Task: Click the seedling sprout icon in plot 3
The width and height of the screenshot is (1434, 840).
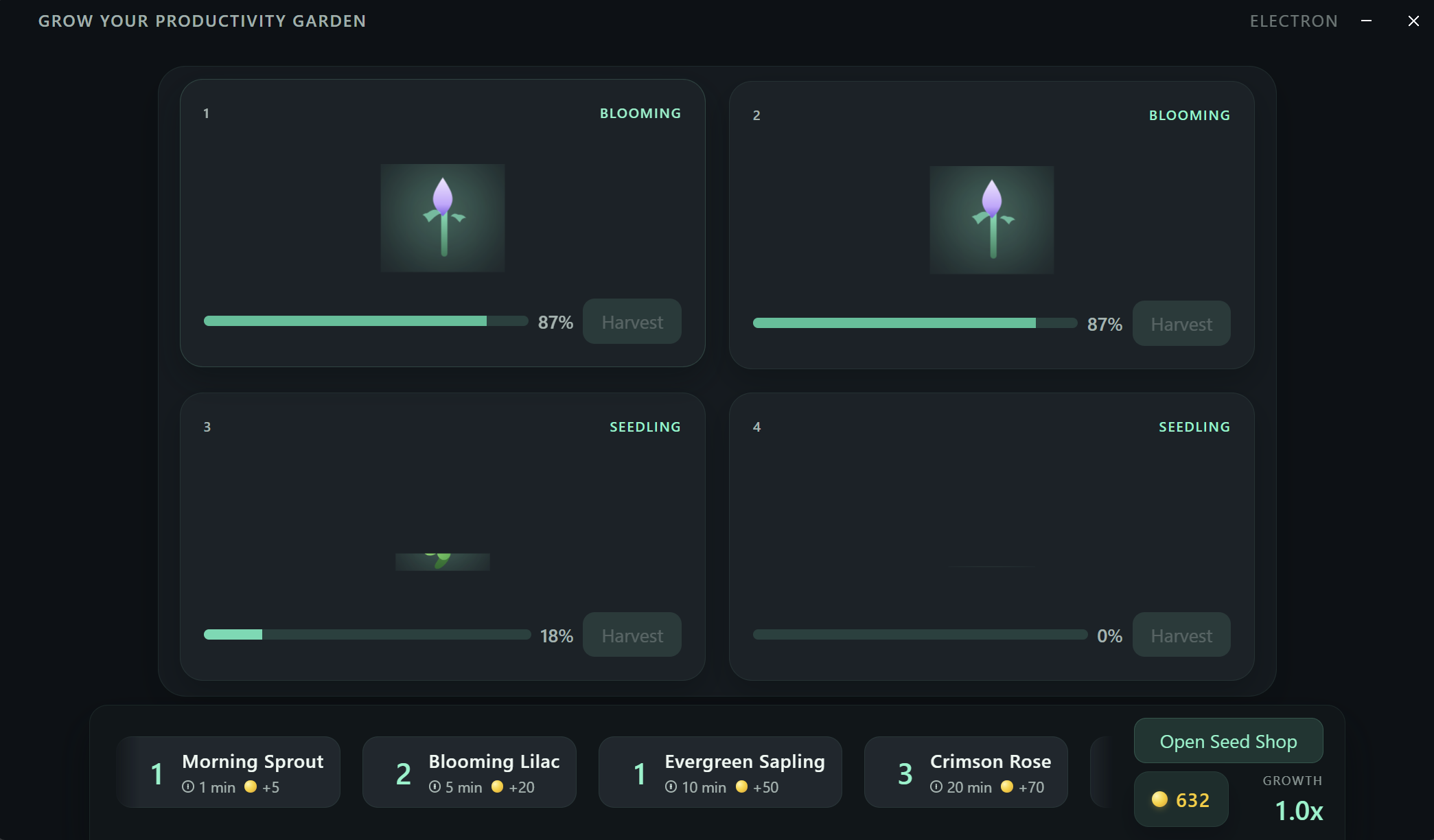Action: (442, 561)
